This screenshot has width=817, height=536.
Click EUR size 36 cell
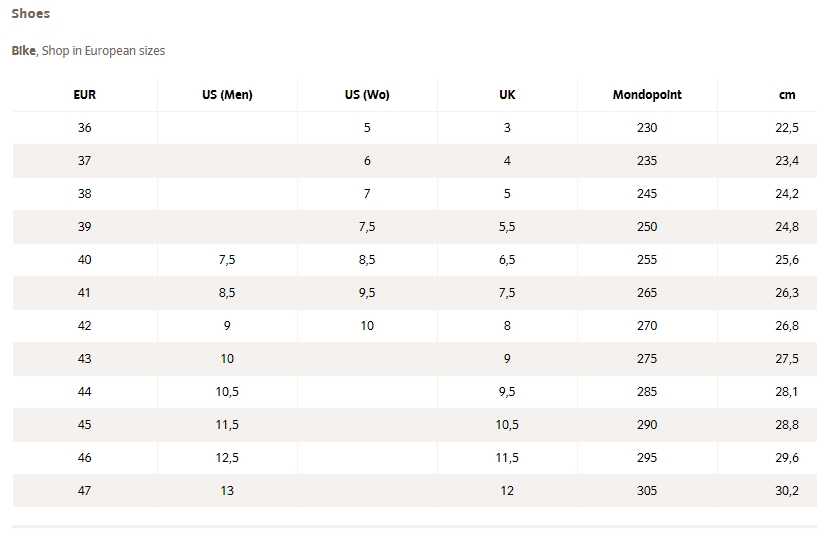[84, 128]
